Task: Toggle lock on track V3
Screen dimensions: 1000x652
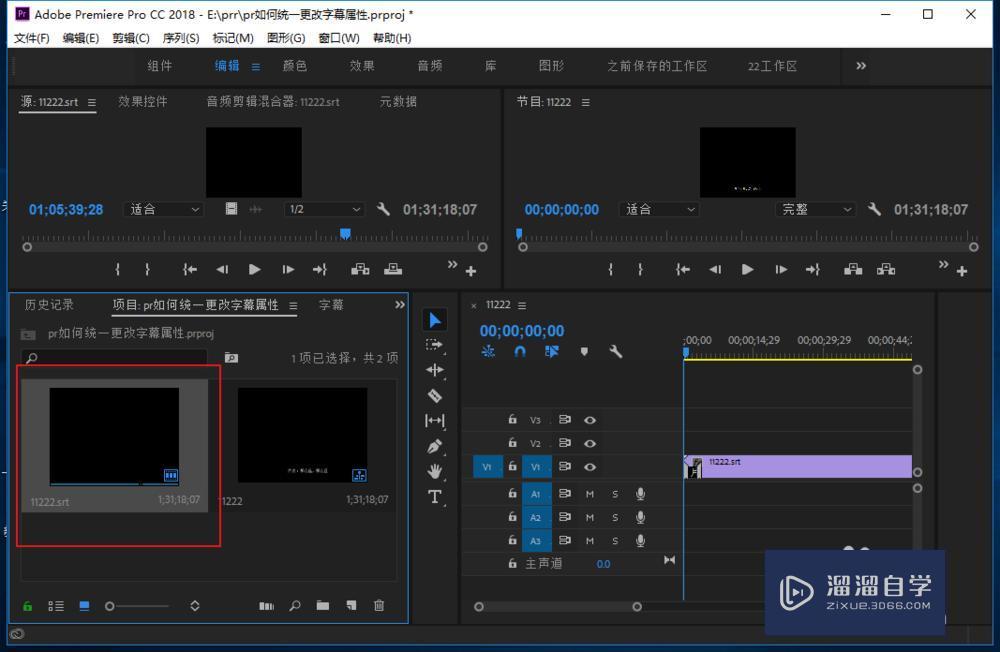Action: point(512,419)
